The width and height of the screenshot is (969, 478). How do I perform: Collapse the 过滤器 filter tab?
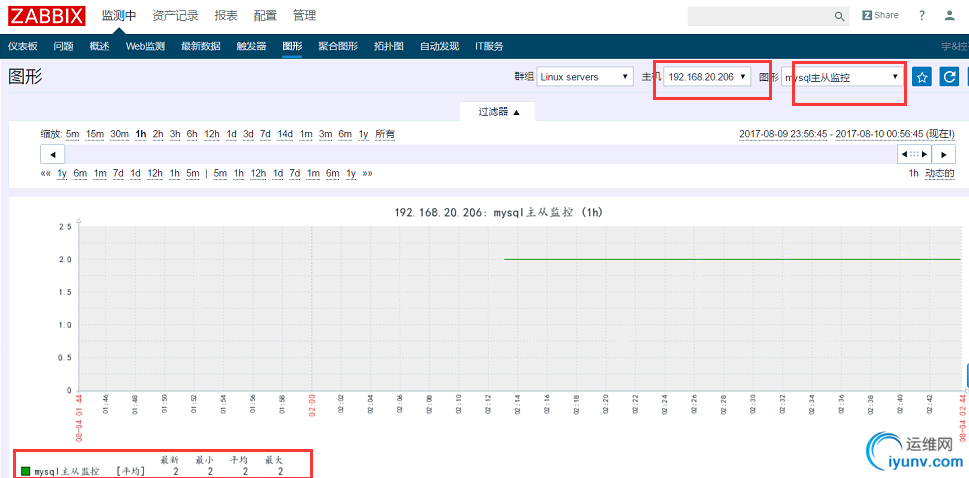(498, 112)
